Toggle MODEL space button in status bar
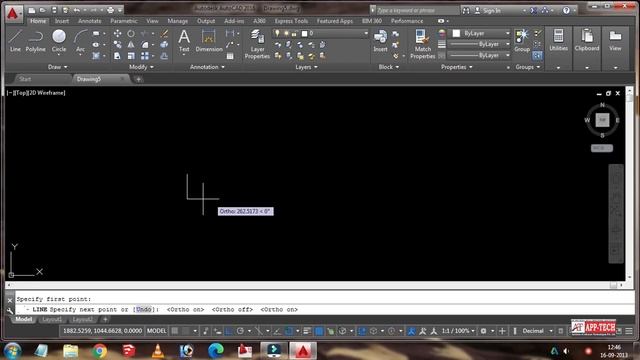The height and width of the screenshot is (360, 640). click(x=156, y=331)
